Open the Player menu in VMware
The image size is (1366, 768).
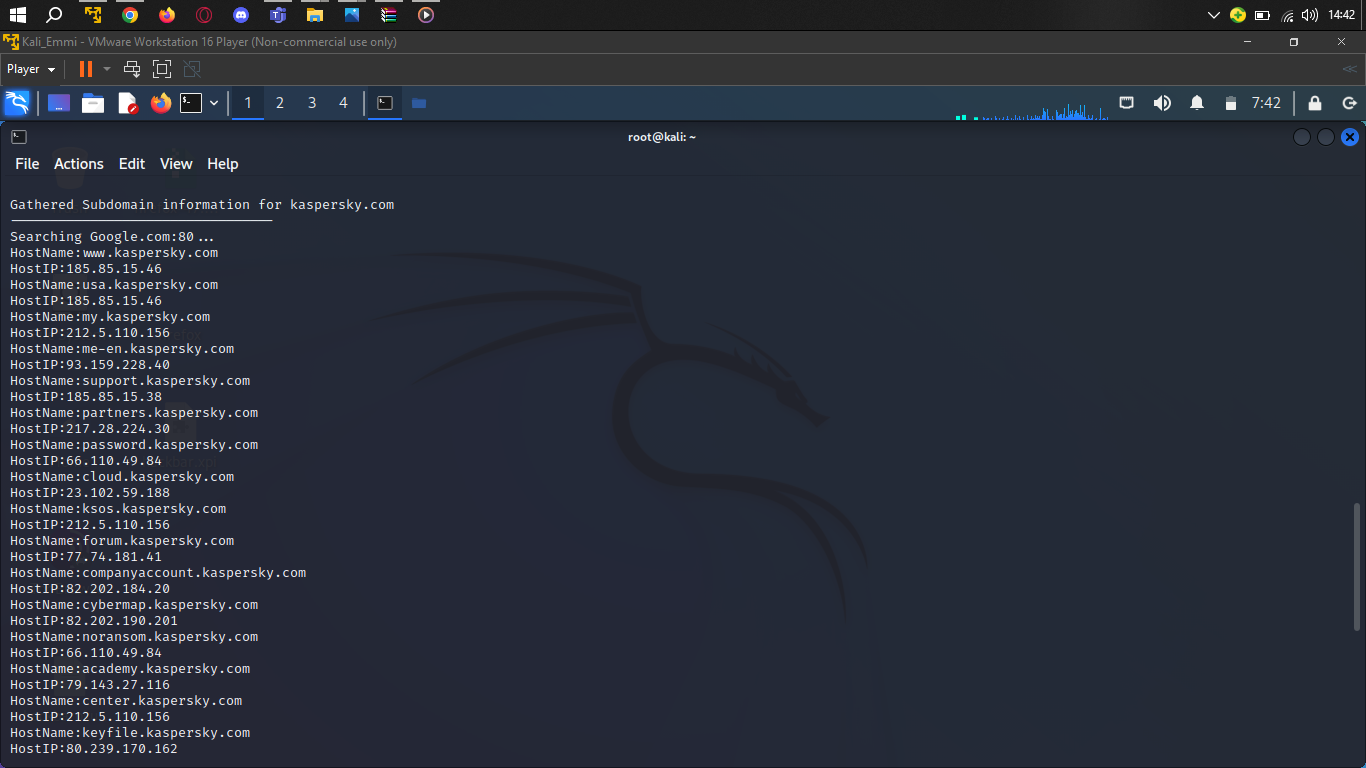pyautogui.click(x=31, y=69)
